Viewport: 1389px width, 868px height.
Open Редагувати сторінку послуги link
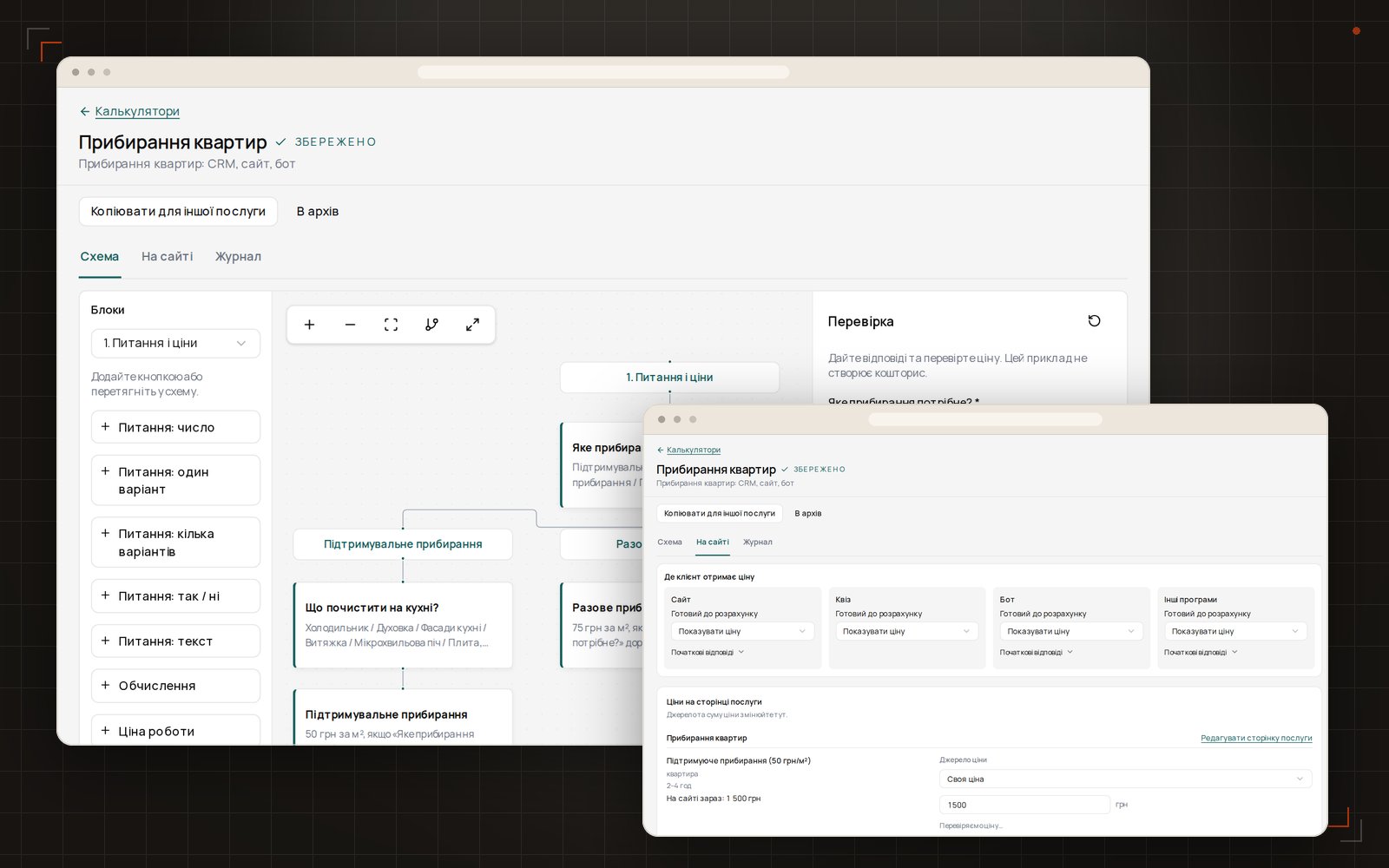1256,739
